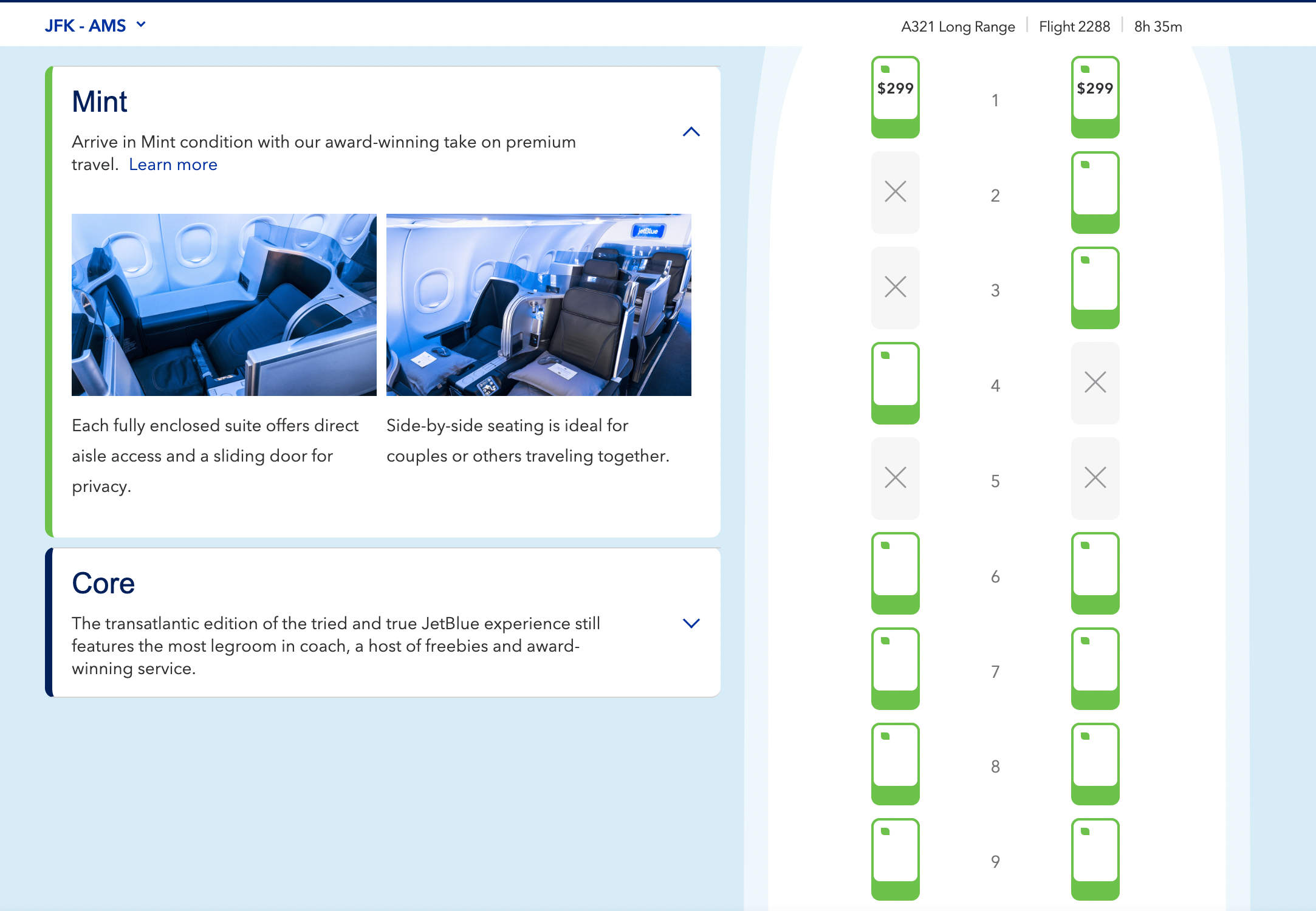The width and height of the screenshot is (1316, 911).
Task: Choose the right available seat in row 3
Action: 1095,288
